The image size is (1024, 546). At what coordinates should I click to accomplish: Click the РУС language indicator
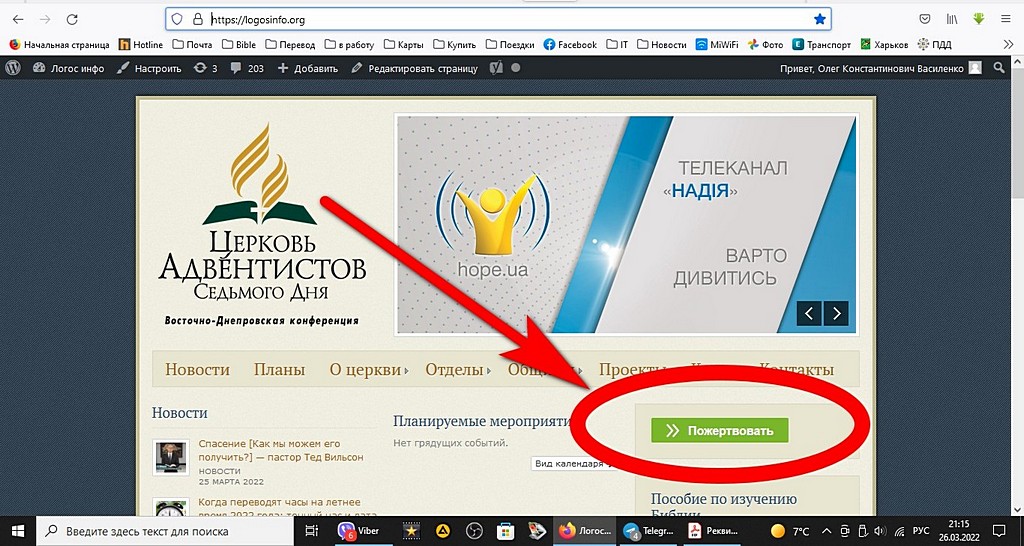coord(921,530)
